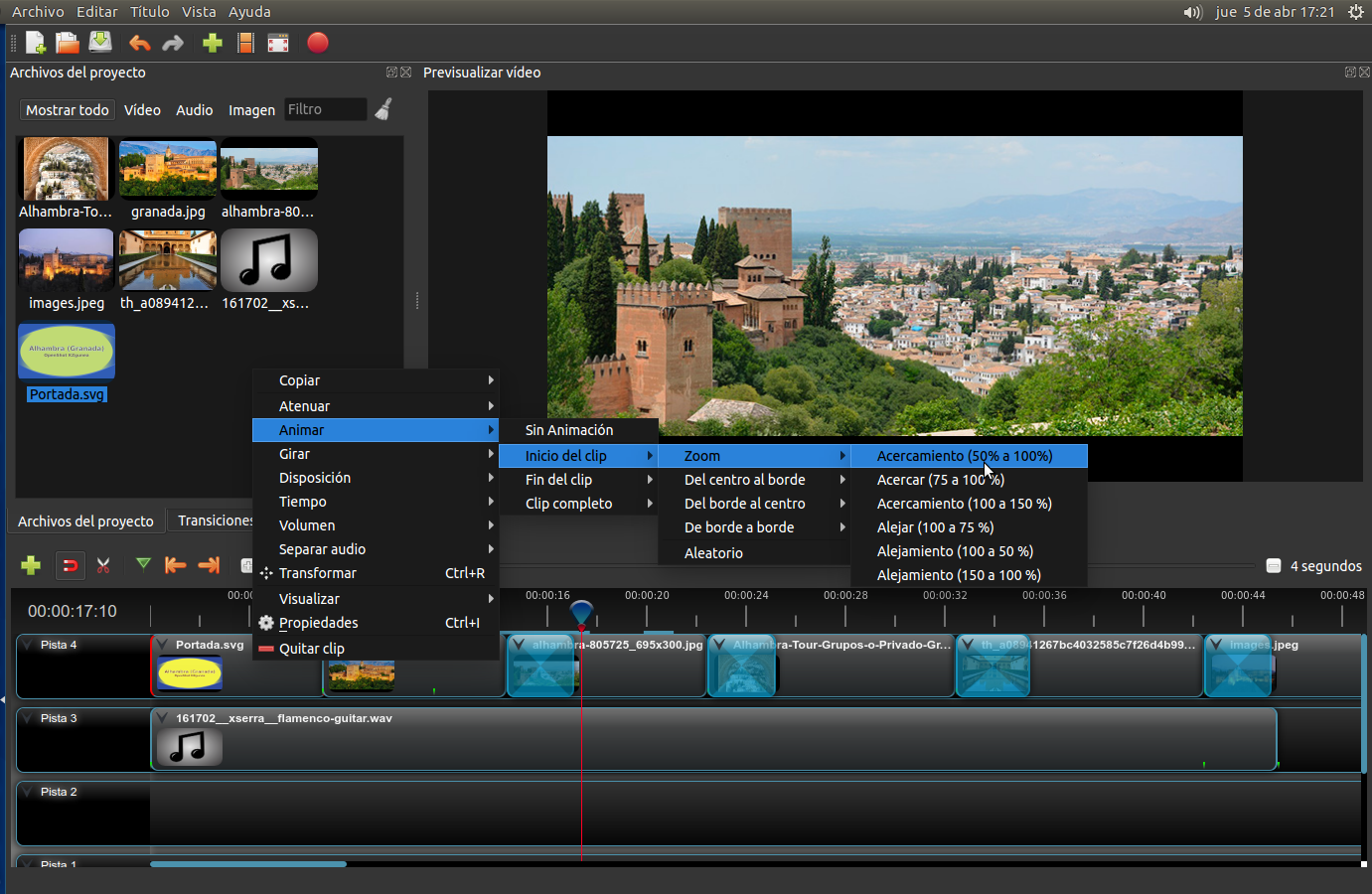Open the Título menu

coord(149,12)
